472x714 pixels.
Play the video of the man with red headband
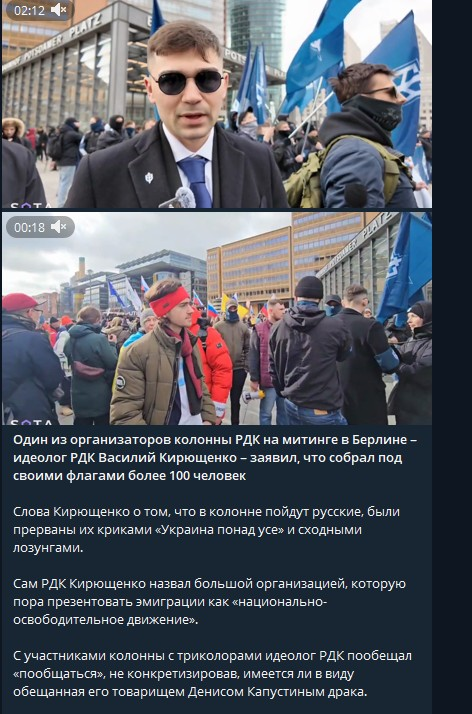[217, 319]
